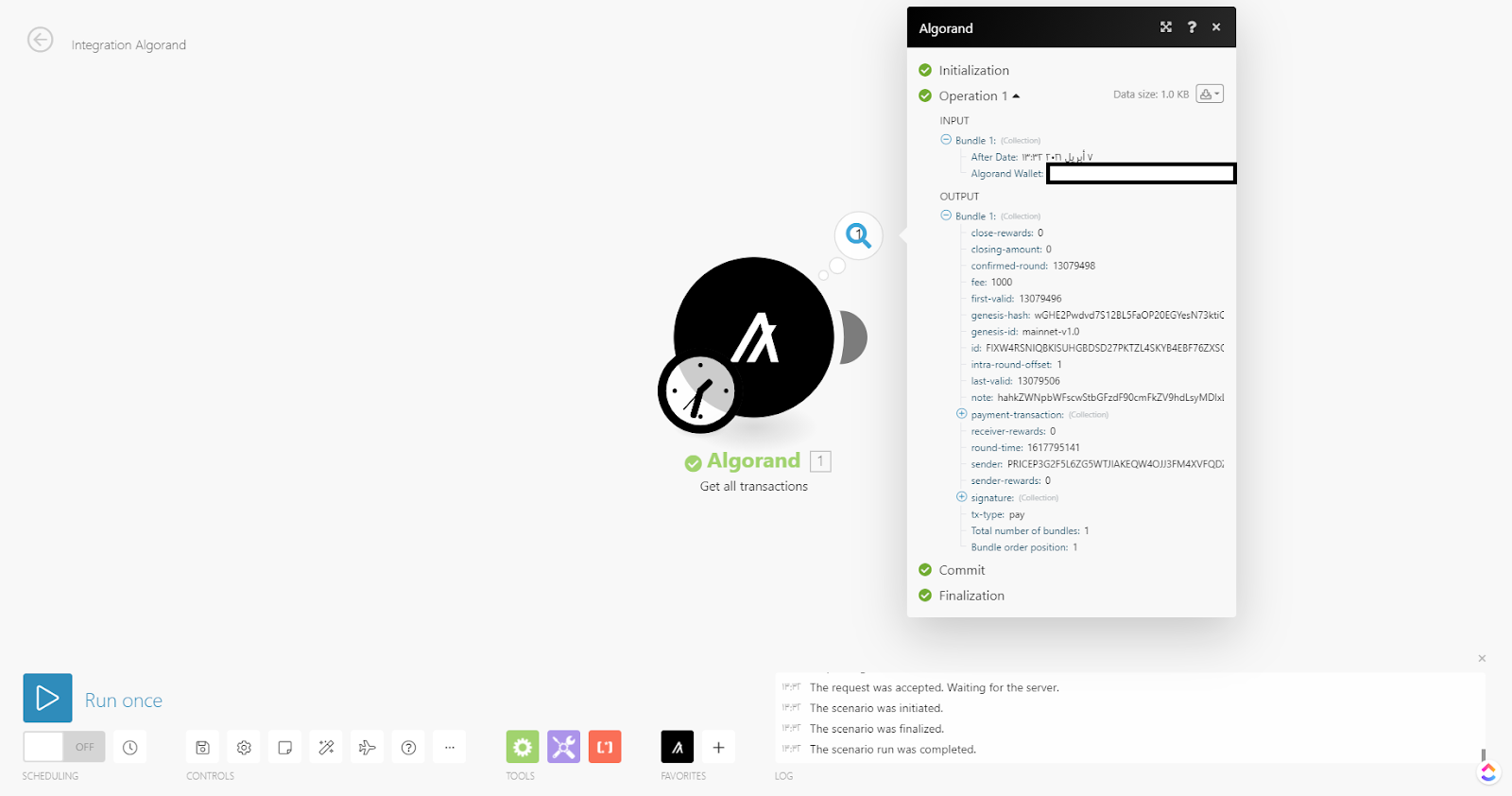Click the first-valid 13079496 row
This screenshot has width=1512, height=796.
pos(1017,299)
